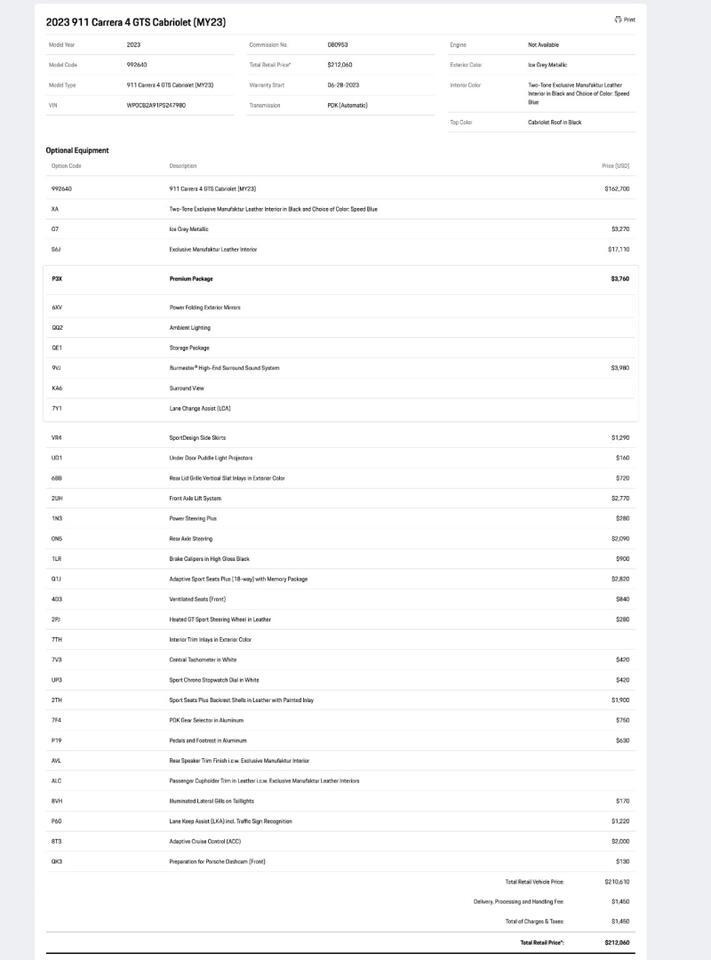Click commission number 080953

[x=338, y=45]
